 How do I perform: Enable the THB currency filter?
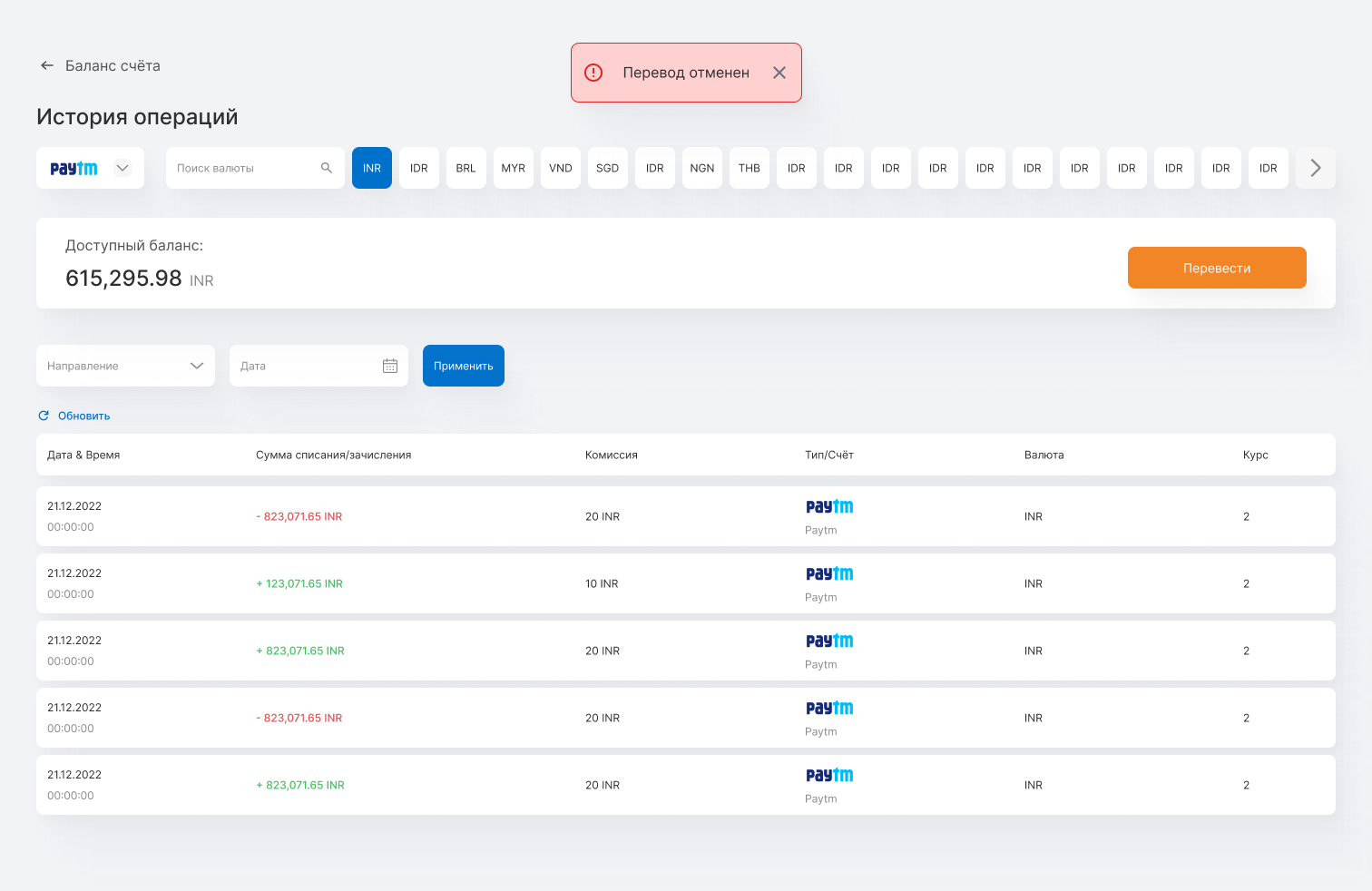749,168
